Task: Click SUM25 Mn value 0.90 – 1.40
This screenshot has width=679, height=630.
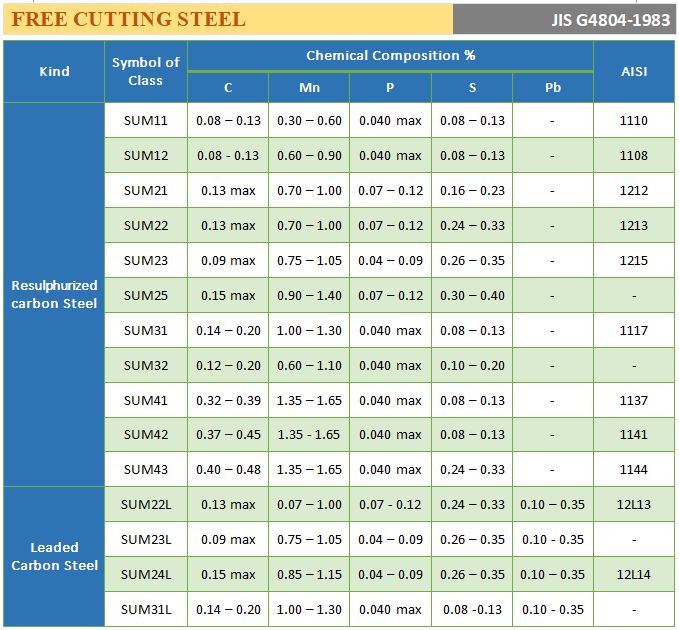Action: click(309, 296)
